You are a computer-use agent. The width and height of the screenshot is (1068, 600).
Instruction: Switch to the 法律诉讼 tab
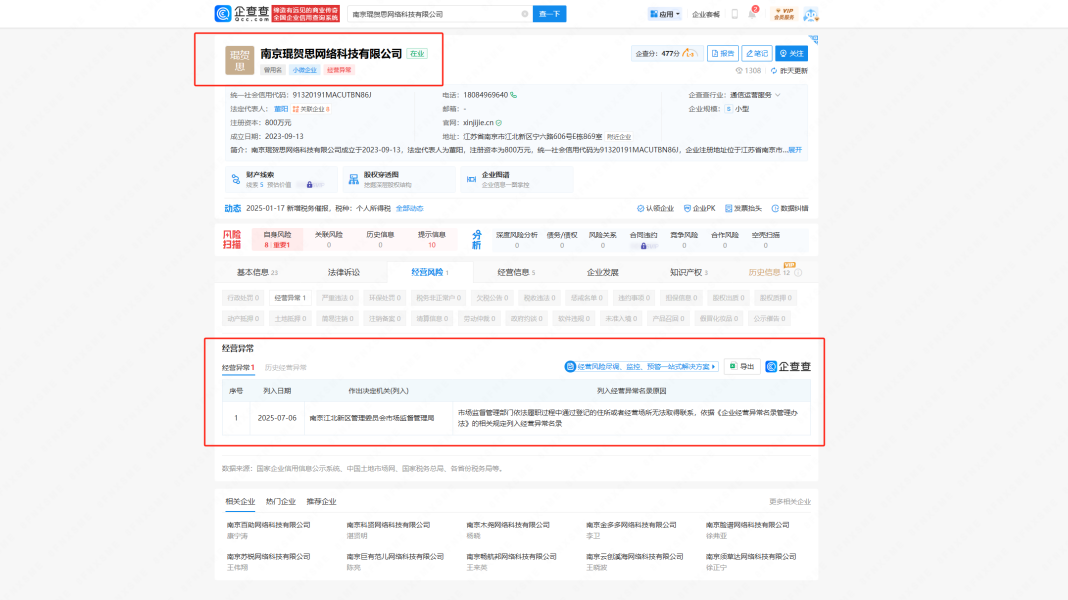343,272
